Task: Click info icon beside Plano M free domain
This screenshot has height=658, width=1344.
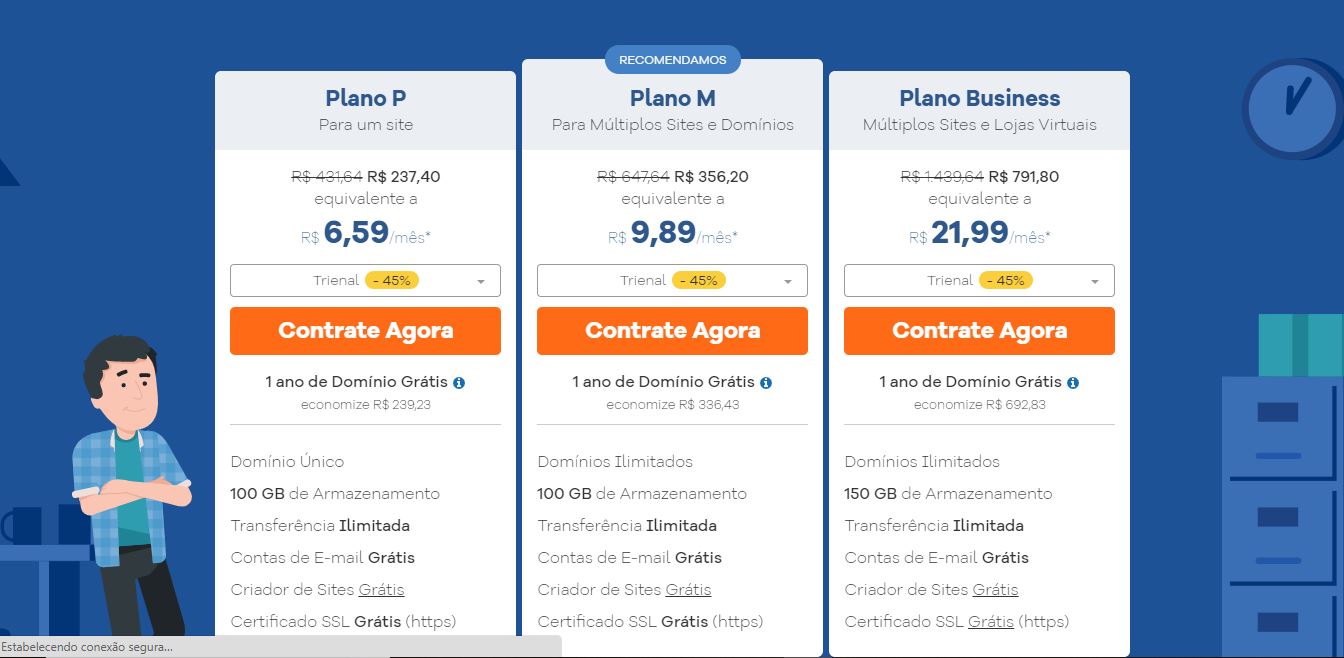Action: pyautogui.click(x=766, y=383)
